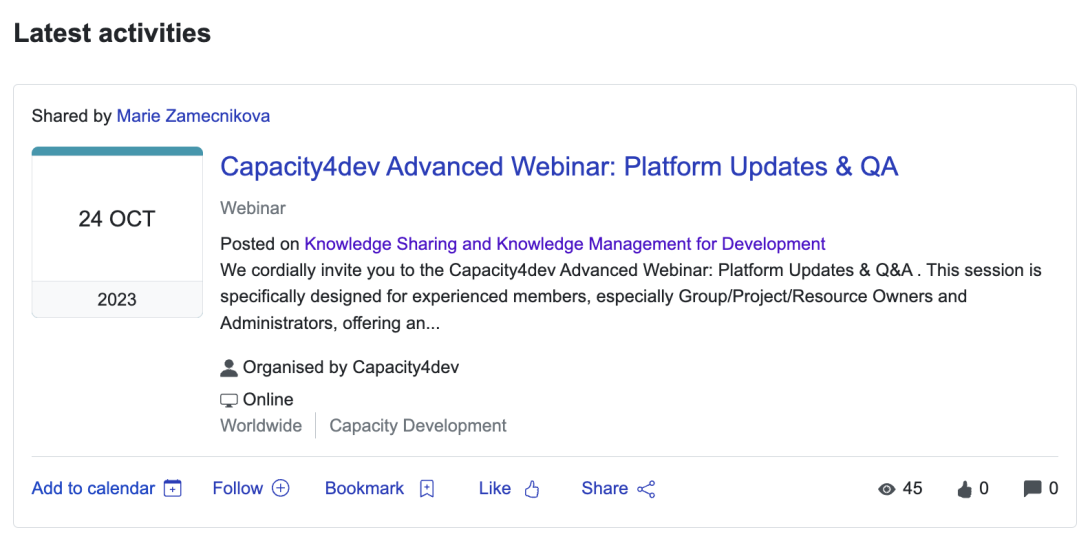The image size is (1090, 541).
Task: Select the Capacity Development topic tag
Action: (418, 426)
